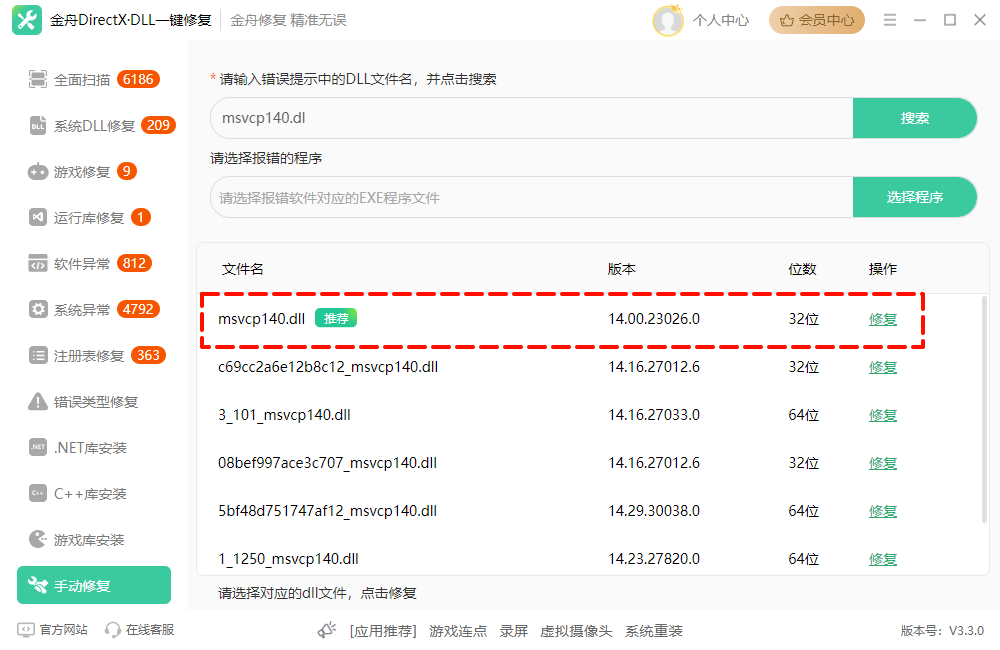Screen dimensions: 1000x650
Task: Click the 版本号: V3.3.0 label
Action: point(942,631)
